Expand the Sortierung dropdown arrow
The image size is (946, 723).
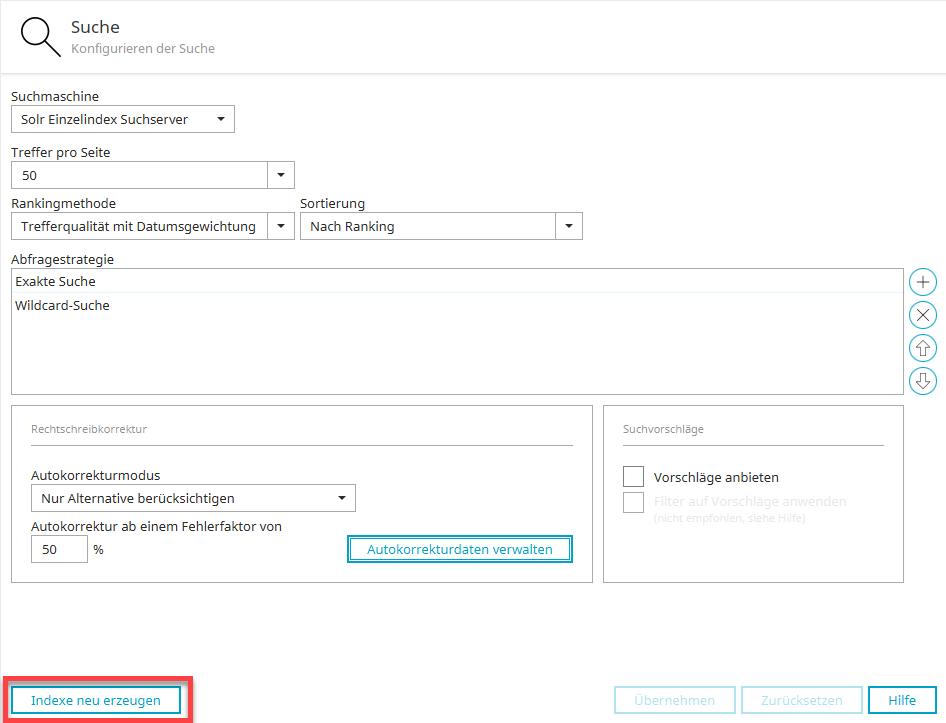coord(569,227)
